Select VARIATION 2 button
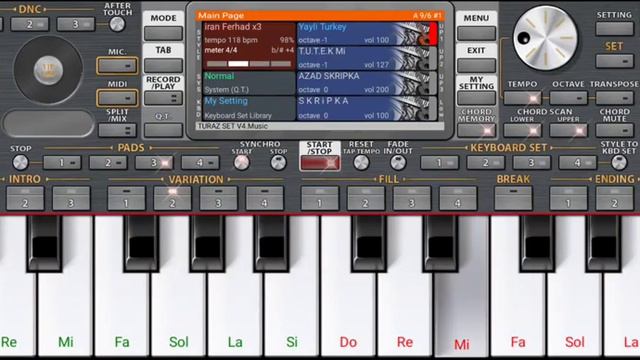640x360 pixels. coord(172,198)
